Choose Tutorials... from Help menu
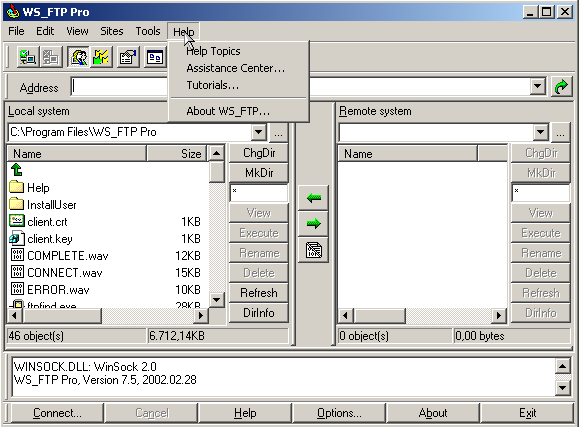Screen dimensions: 579x427 tap(239, 85)
